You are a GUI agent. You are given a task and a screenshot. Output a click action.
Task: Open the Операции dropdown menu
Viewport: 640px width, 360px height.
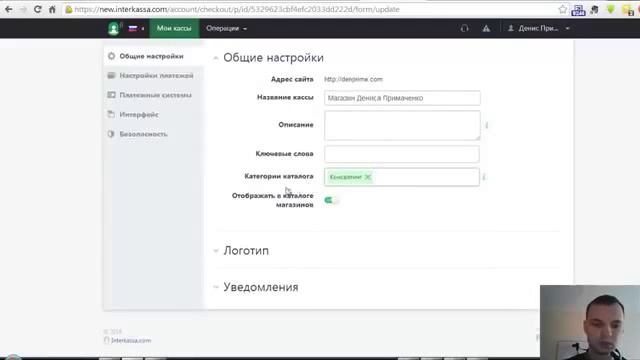(x=227, y=28)
